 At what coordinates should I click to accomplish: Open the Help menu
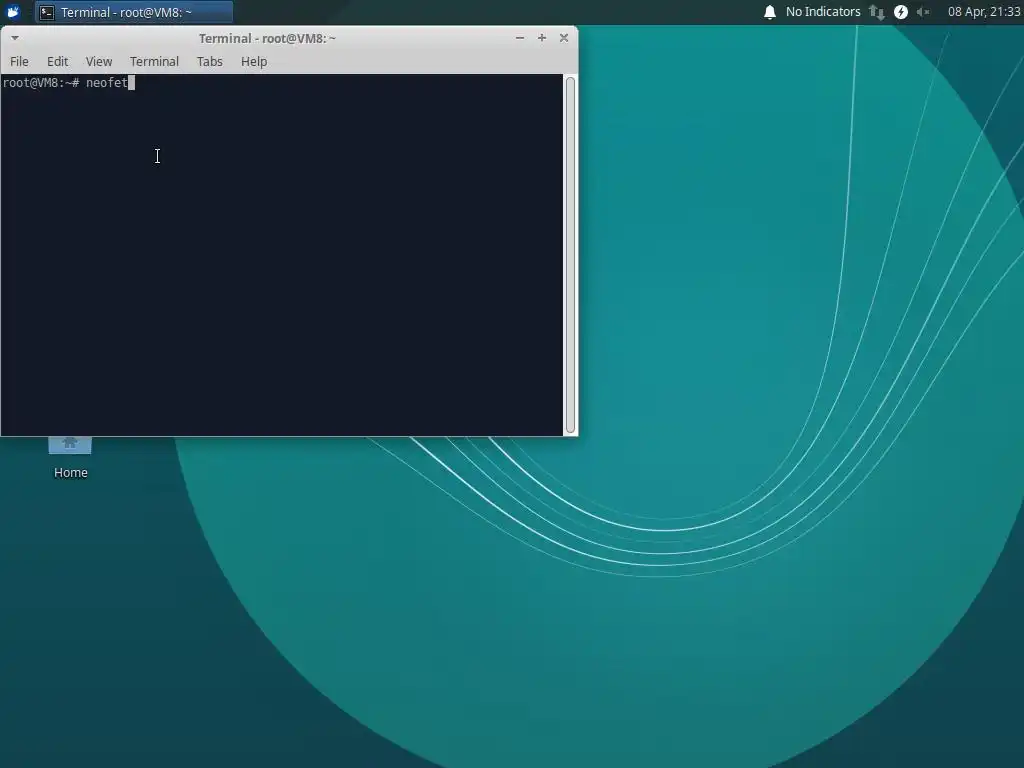pos(254,61)
